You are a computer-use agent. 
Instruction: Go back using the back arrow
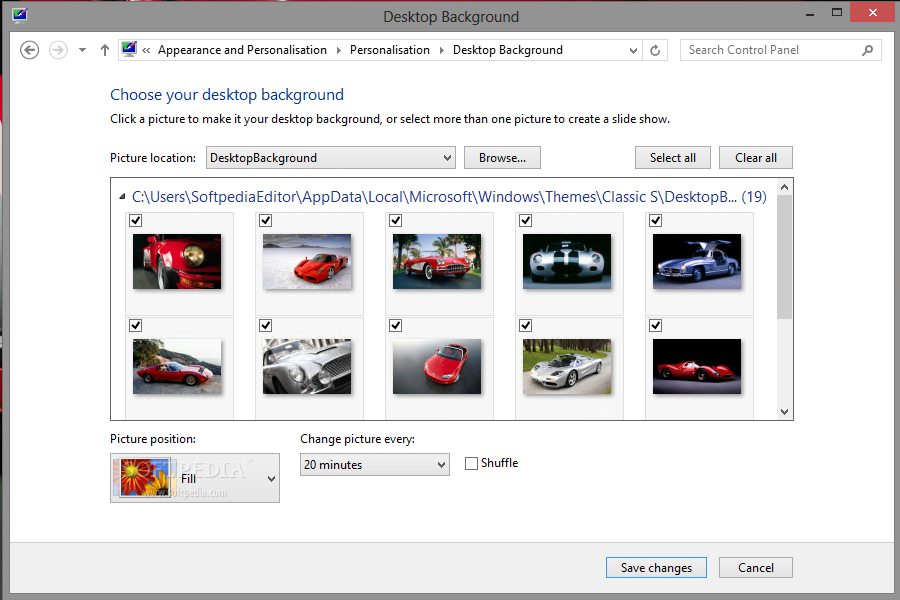tap(29, 50)
